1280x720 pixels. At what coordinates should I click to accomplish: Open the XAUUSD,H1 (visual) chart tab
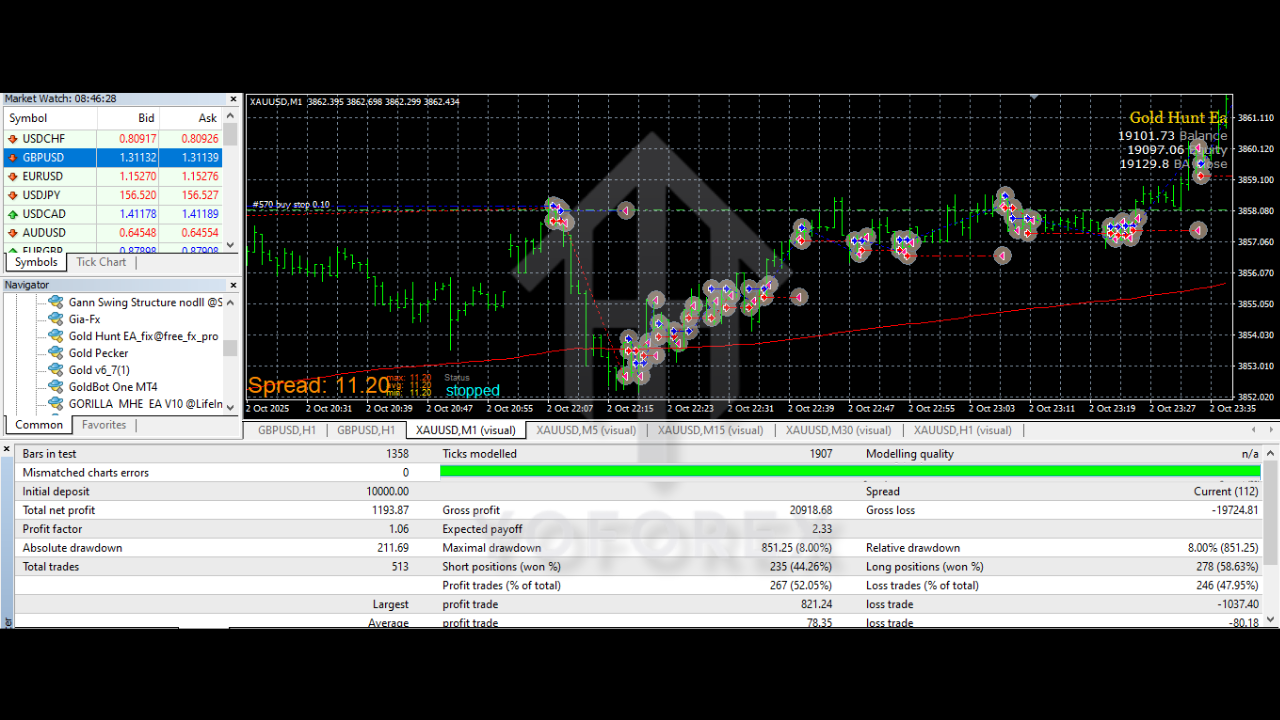click(x=962, y=430)
